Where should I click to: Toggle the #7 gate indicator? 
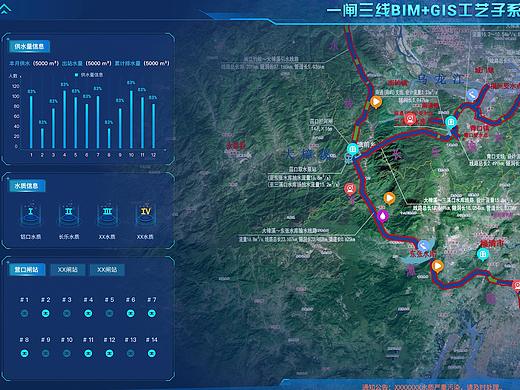(152, 313)
